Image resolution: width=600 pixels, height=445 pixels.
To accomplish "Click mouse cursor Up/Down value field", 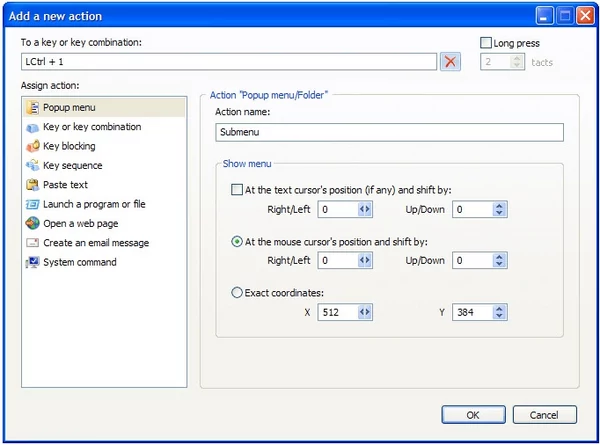I will click(x=473, y=260).
